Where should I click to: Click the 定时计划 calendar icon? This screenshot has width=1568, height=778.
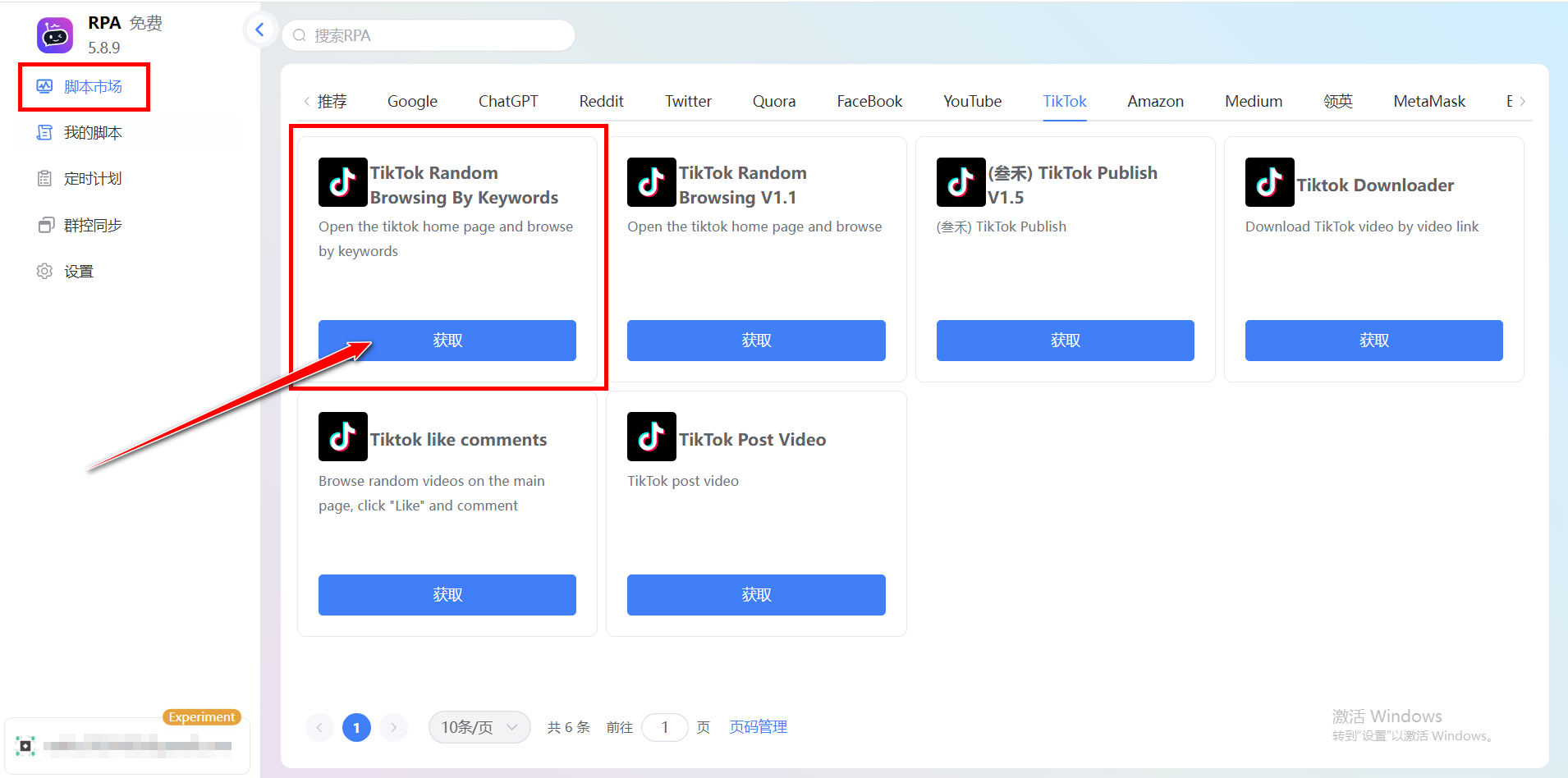click(x=44, y=178)
